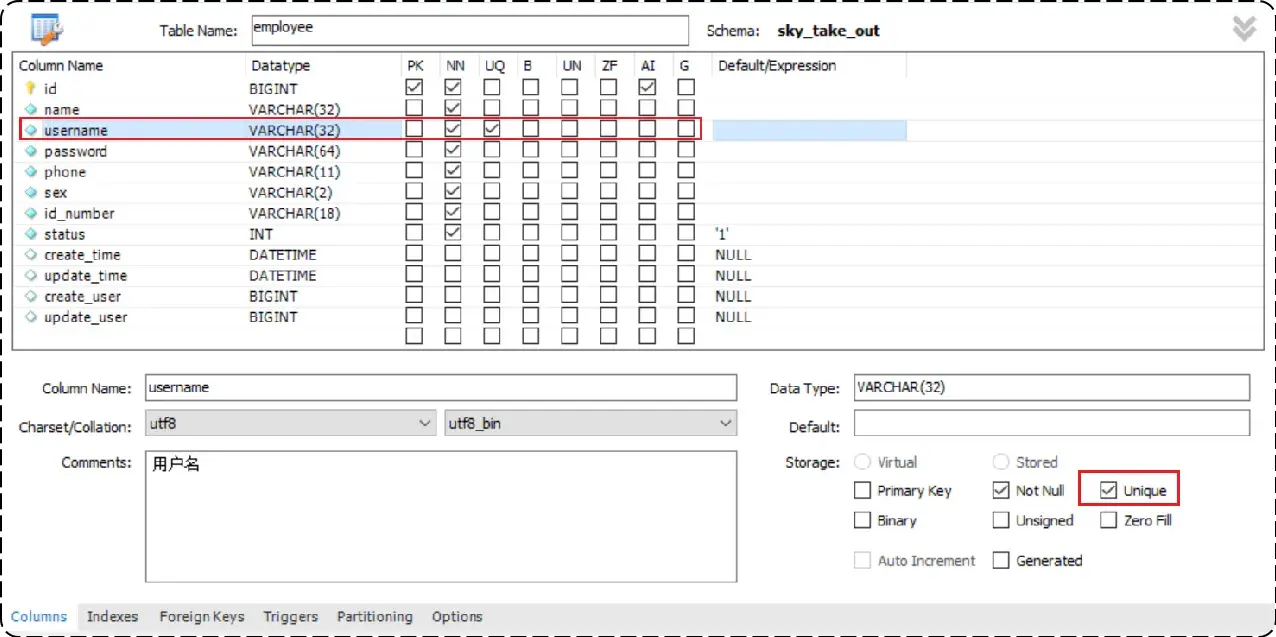Open the utf8_bin collation dropdown
1276x637 pixels.
[x=590, y=424]
